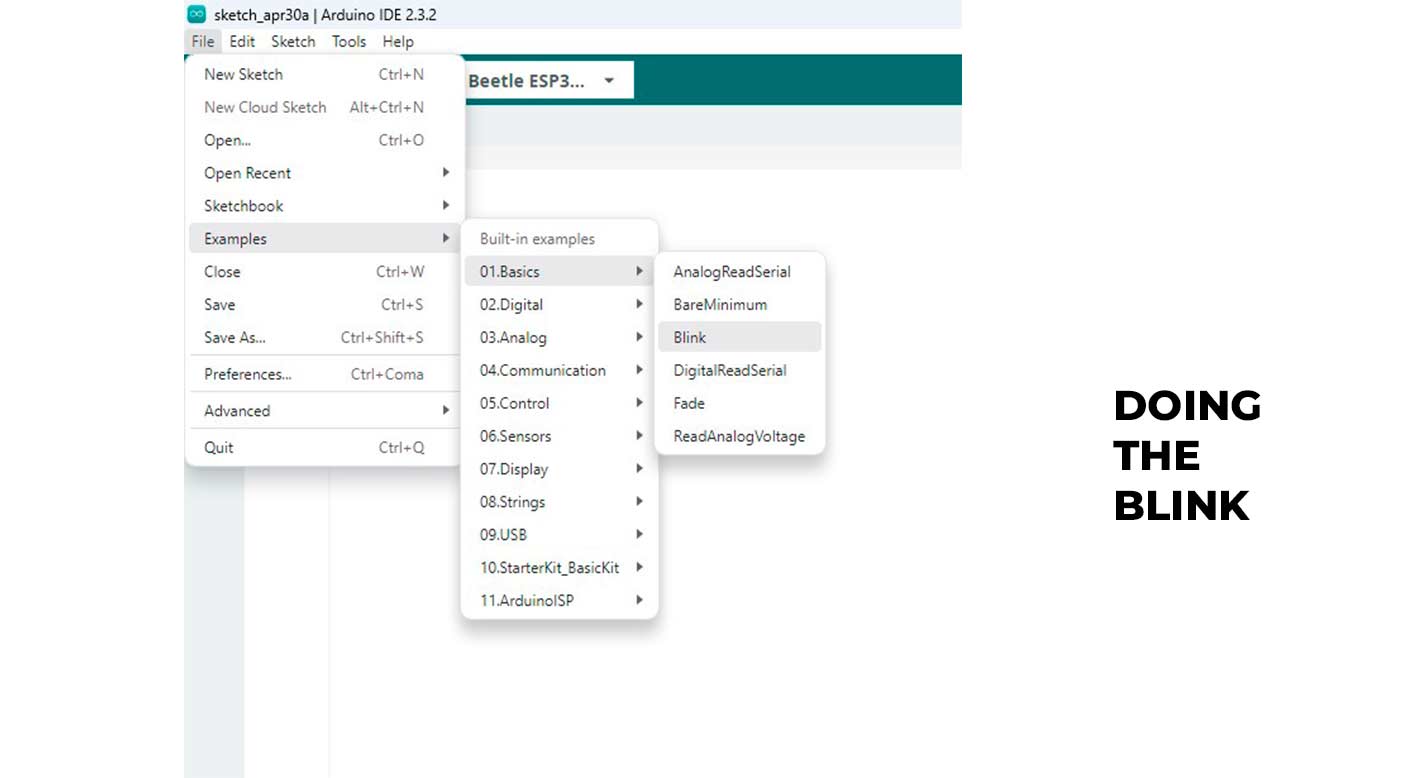Open the Blink example sketch
Image resolution: width=1411 pixels, height=778 pixels.
[x=740, y=337]
